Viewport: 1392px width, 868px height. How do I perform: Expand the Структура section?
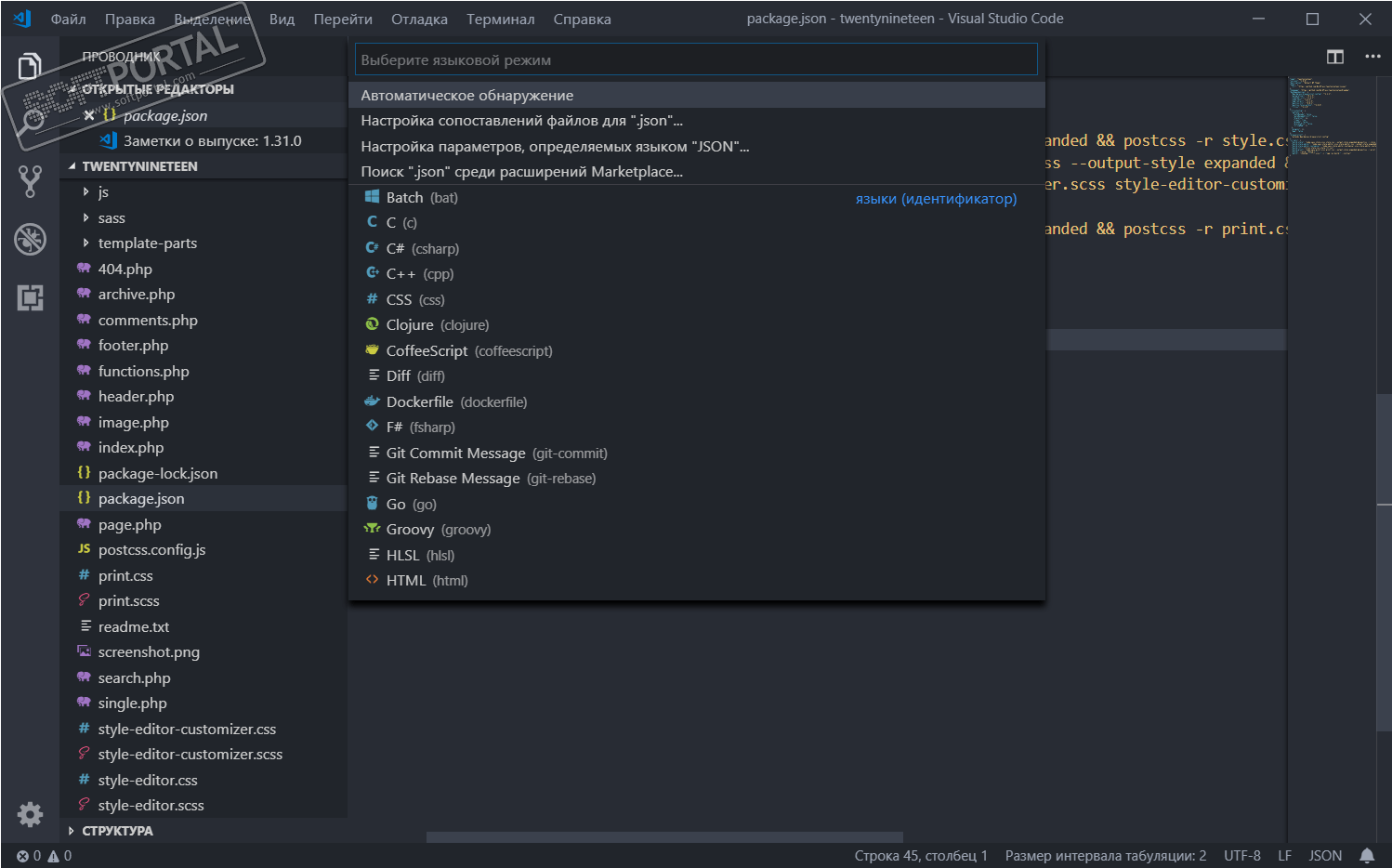(x=117, y=831)
